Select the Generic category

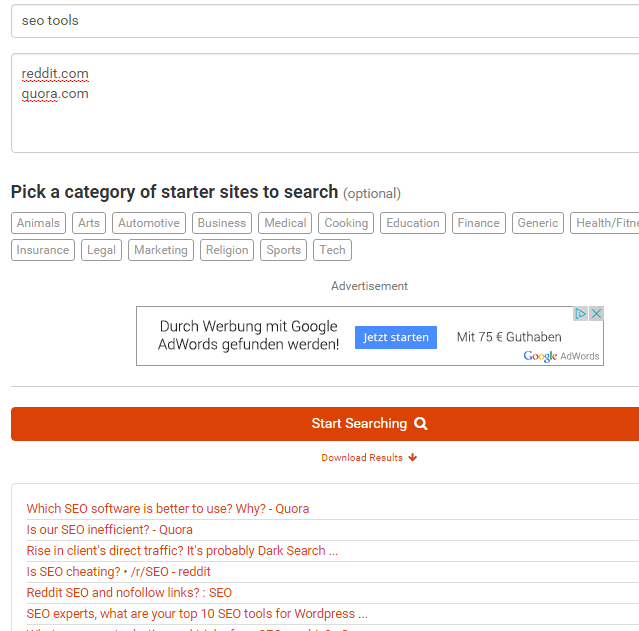point(538,223)
